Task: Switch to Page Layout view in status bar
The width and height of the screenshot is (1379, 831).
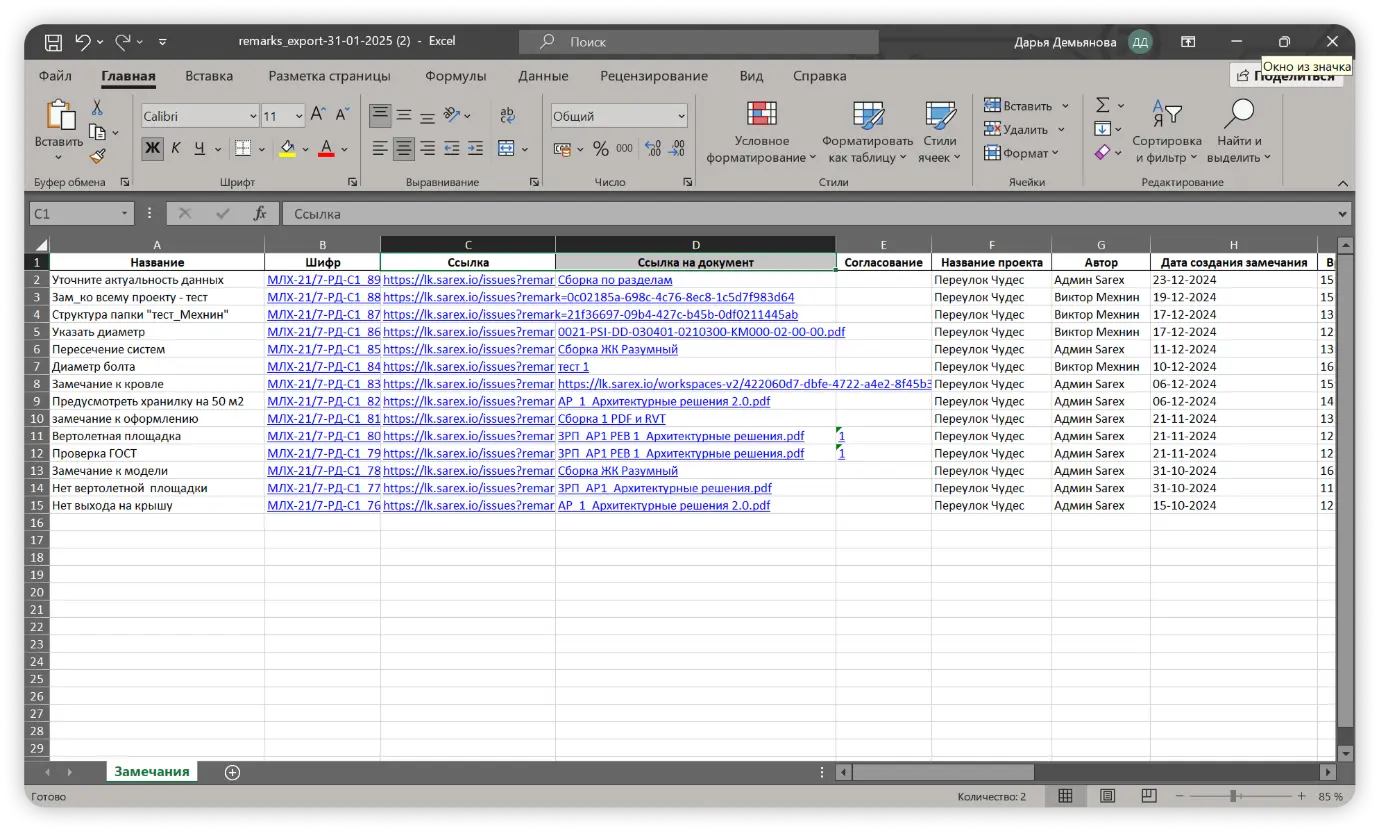Action: click(1107, 796)
